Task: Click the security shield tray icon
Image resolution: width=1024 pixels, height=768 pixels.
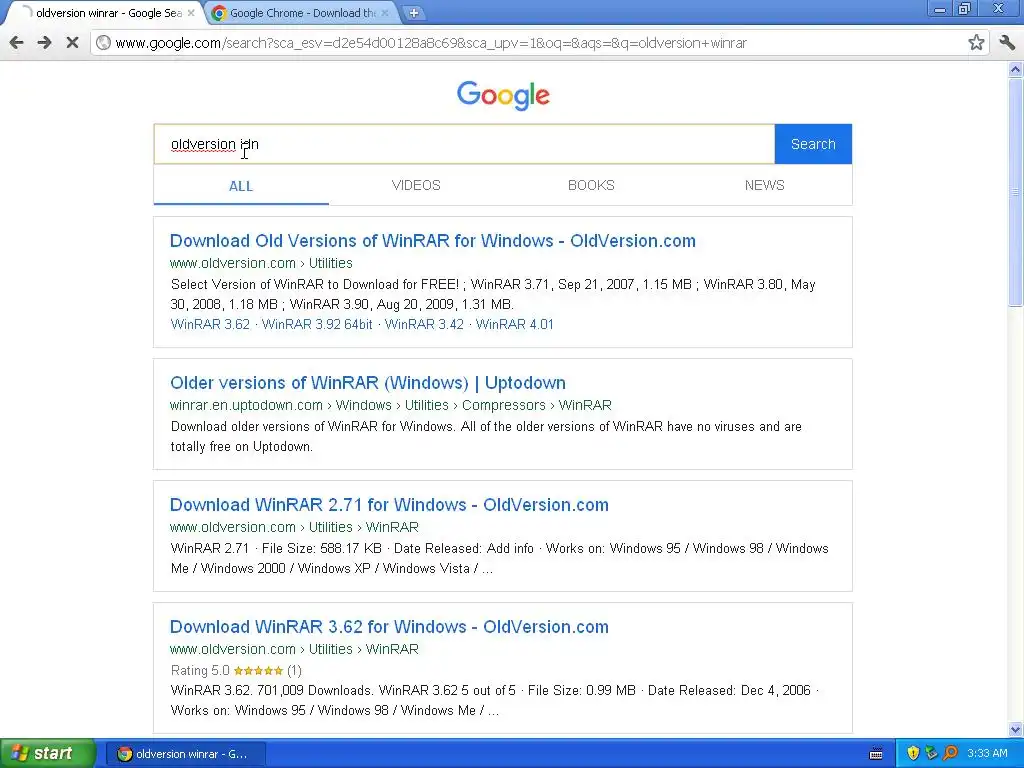Action: 913,754
